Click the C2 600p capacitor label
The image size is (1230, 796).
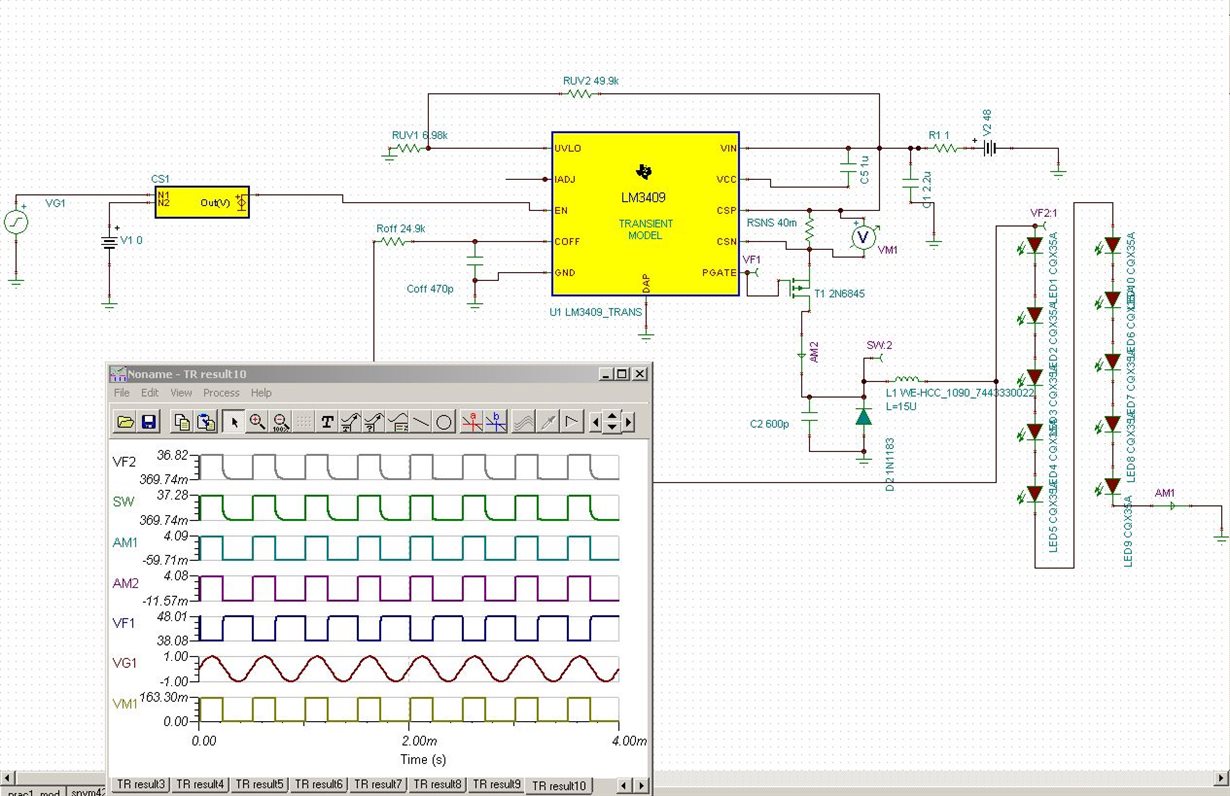pos(770,424)
